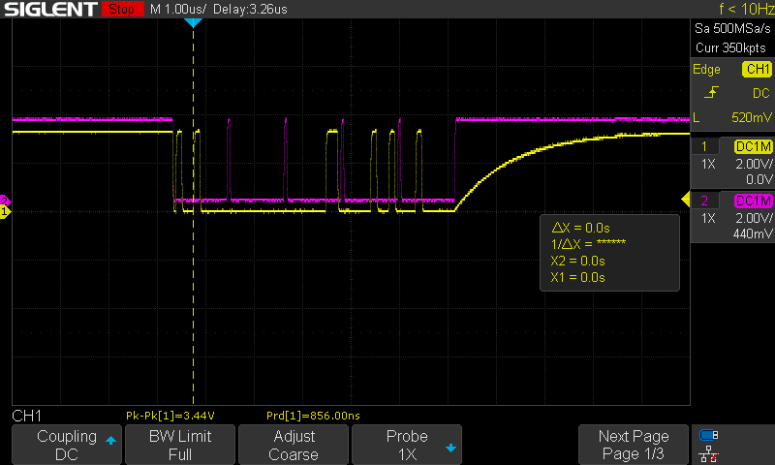Viewport: 775px width, 465px height.
Task: Click the yellow channel 1 ground marker
Action: [x=5, y=212]
